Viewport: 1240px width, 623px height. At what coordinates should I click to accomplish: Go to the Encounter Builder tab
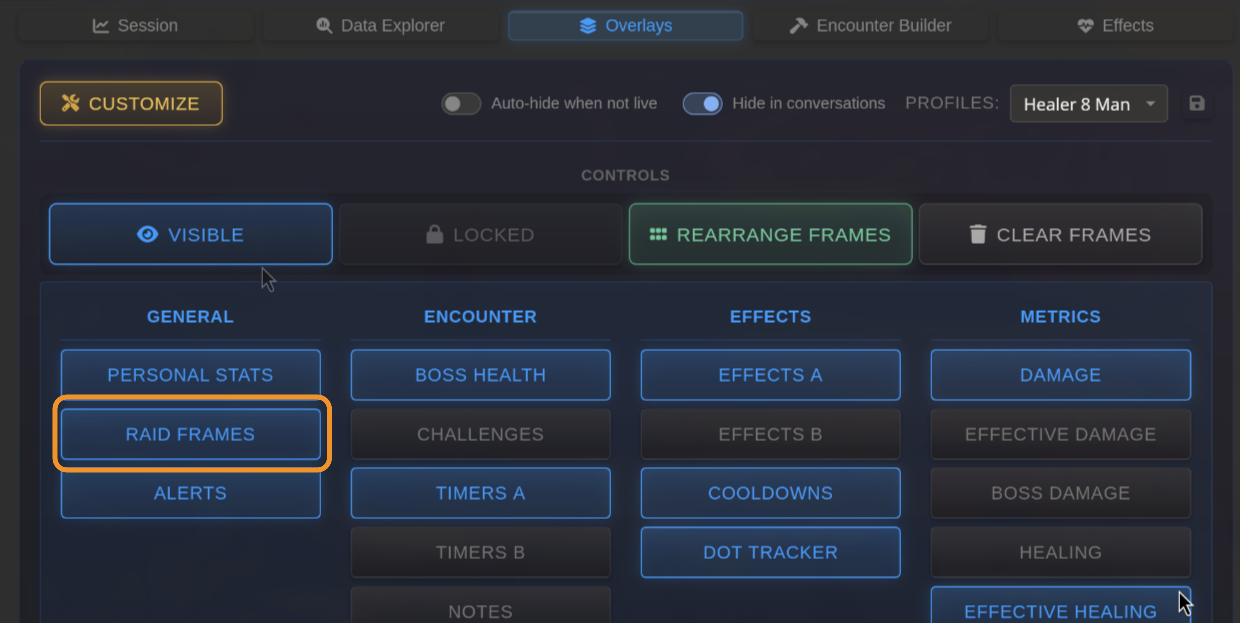pos(870,26)
